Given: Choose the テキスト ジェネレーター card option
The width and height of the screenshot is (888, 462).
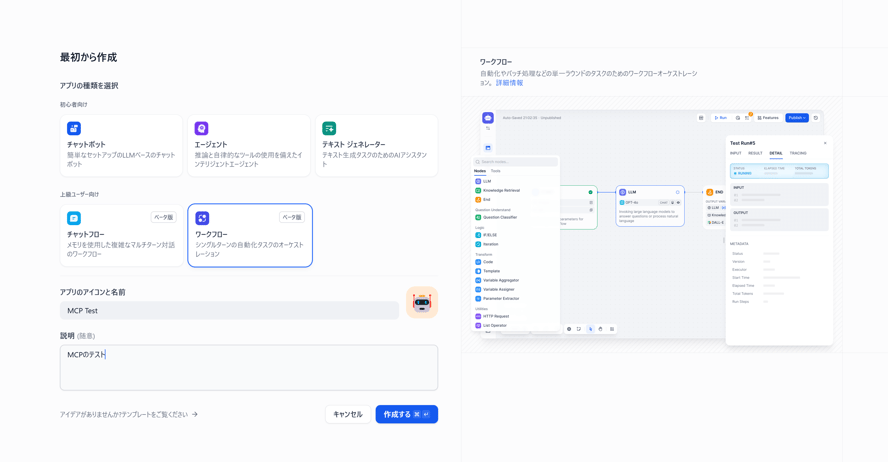Looking at the screenshot, I should pos(377,146).
